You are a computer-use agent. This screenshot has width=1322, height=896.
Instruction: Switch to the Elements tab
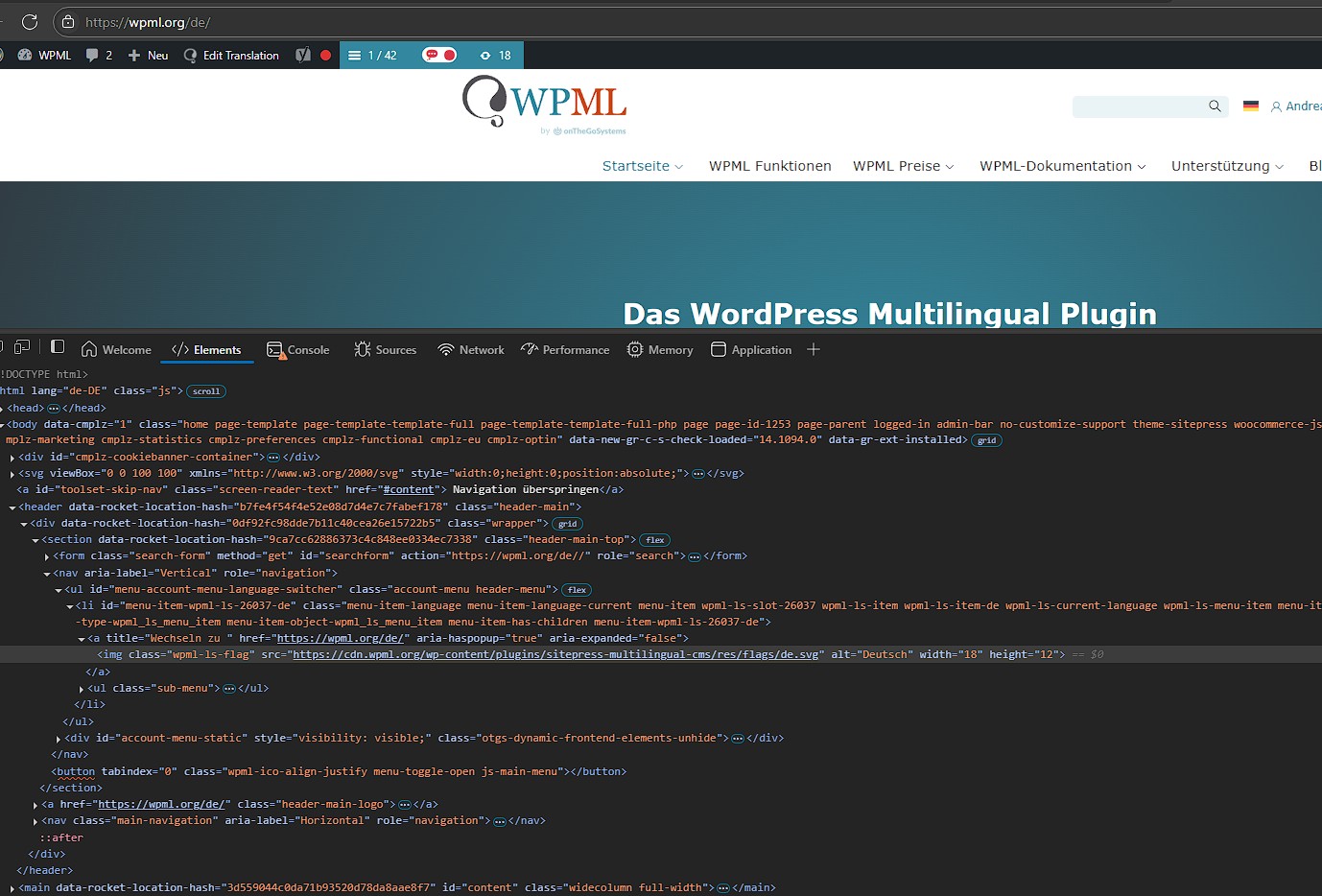pos(206,350)
